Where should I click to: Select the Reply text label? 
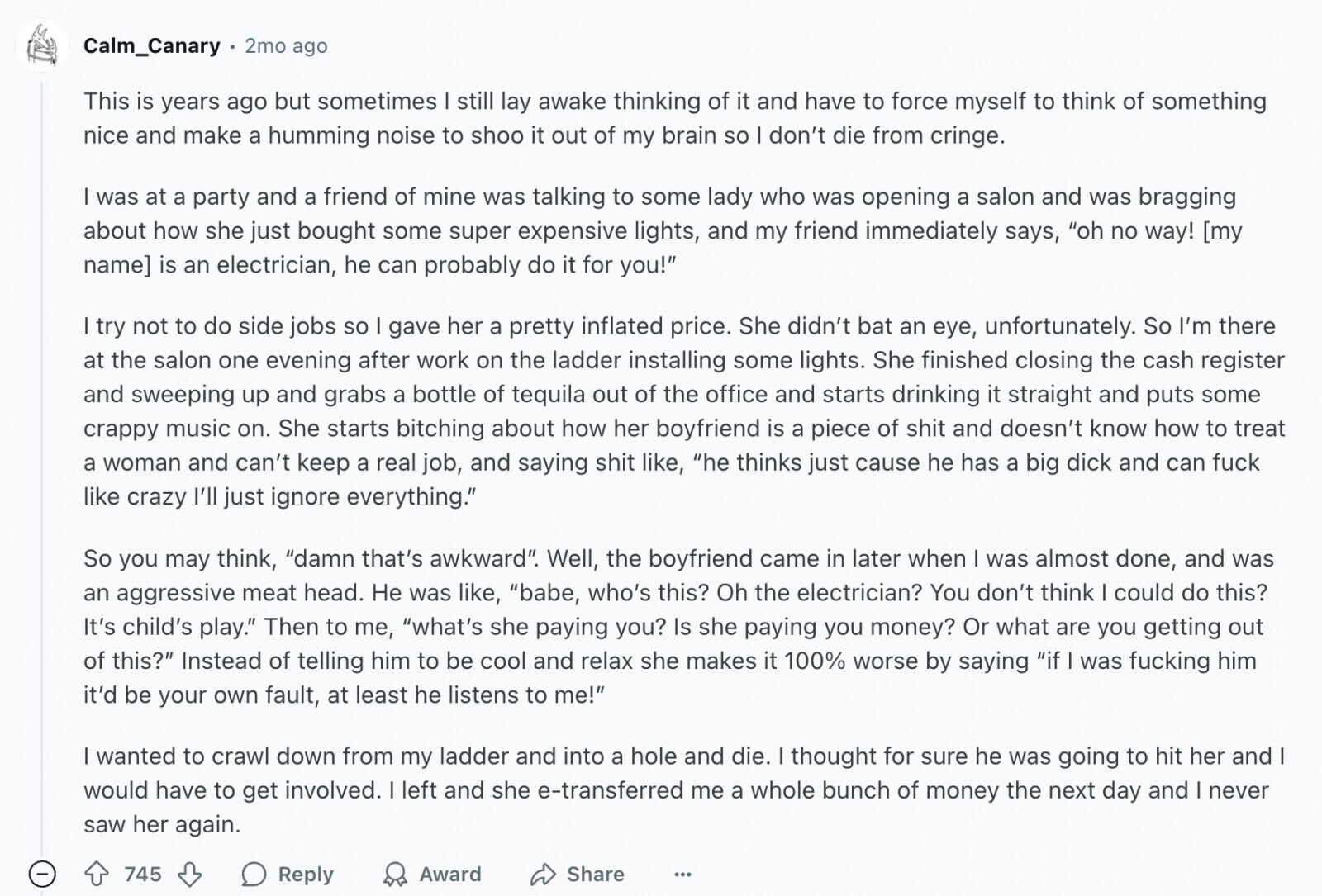tap(306, 874)
